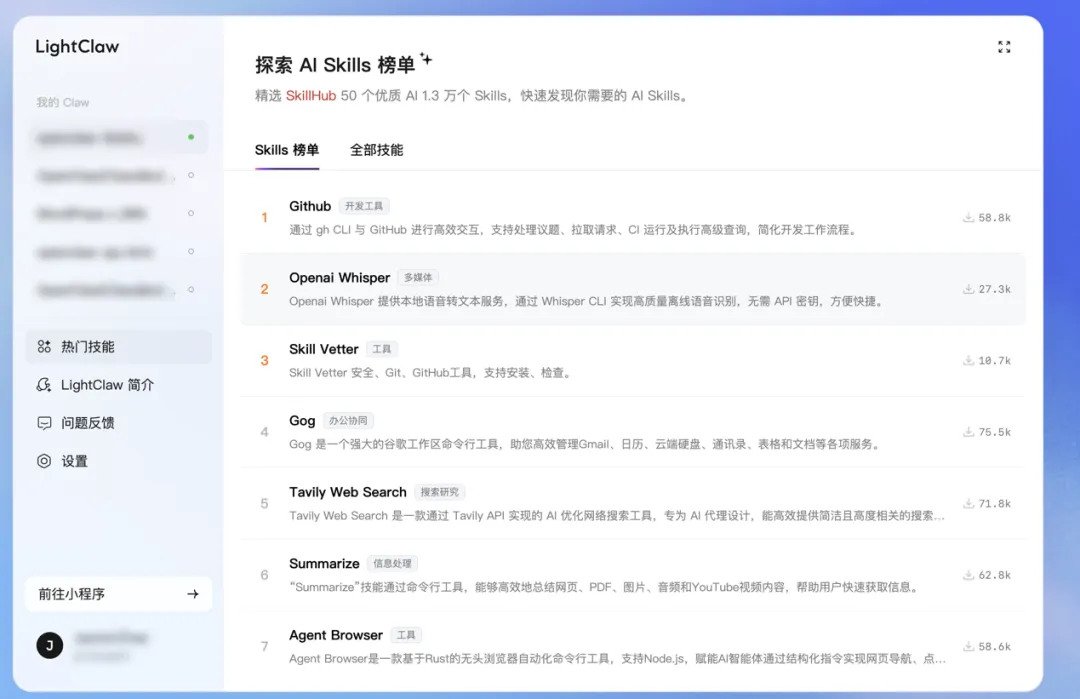Viewport: 1080px width, 699px height.
Task: Open the Tavily Web Search entry
Action: pyautogui.click(x=632, y=503)
